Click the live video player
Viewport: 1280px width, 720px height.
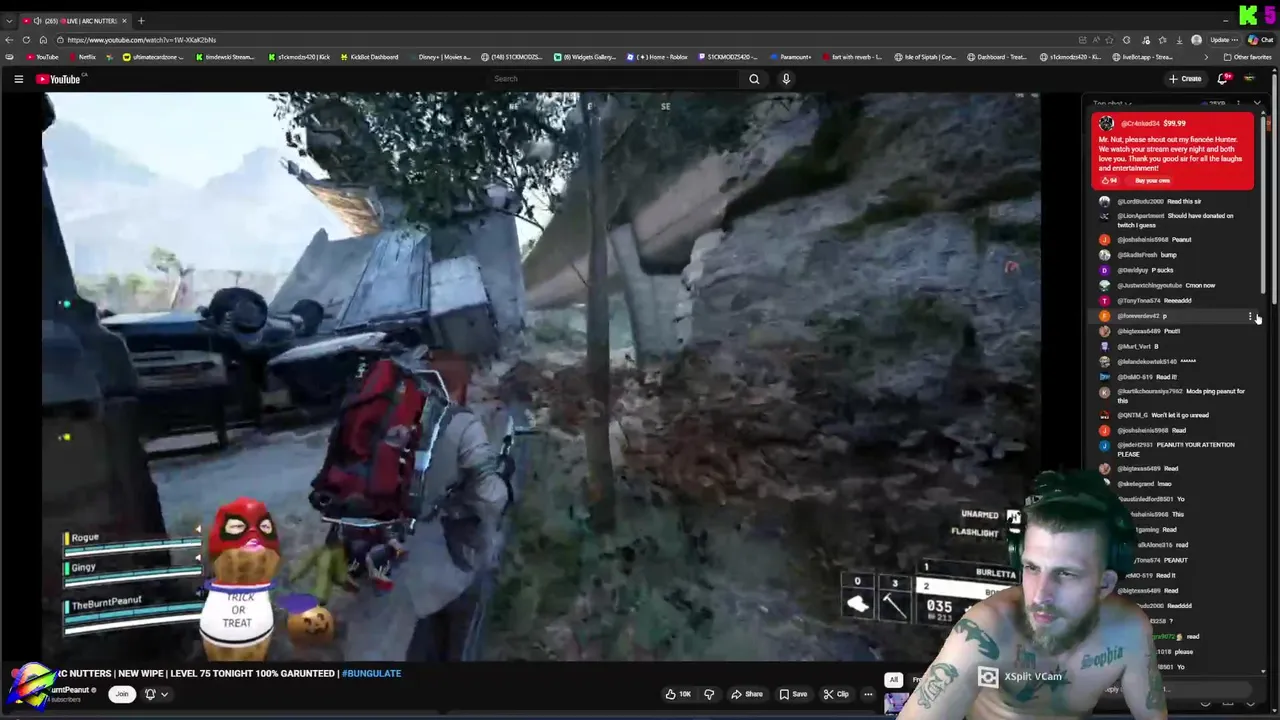tap(540, 376)
